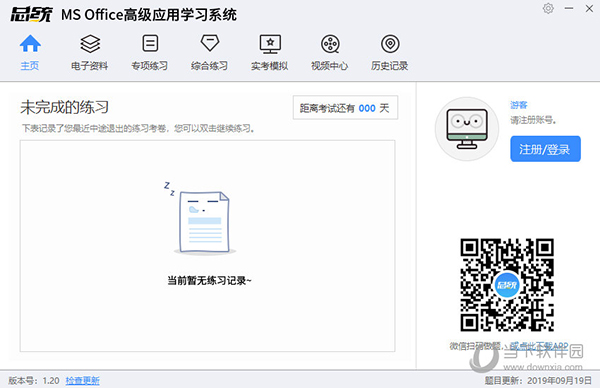The height and width of the screenshot is (388, 600).
Task: Open the 电子资料 stacked-layers icon
Action: pyautogui.click(x=90, y=44)
